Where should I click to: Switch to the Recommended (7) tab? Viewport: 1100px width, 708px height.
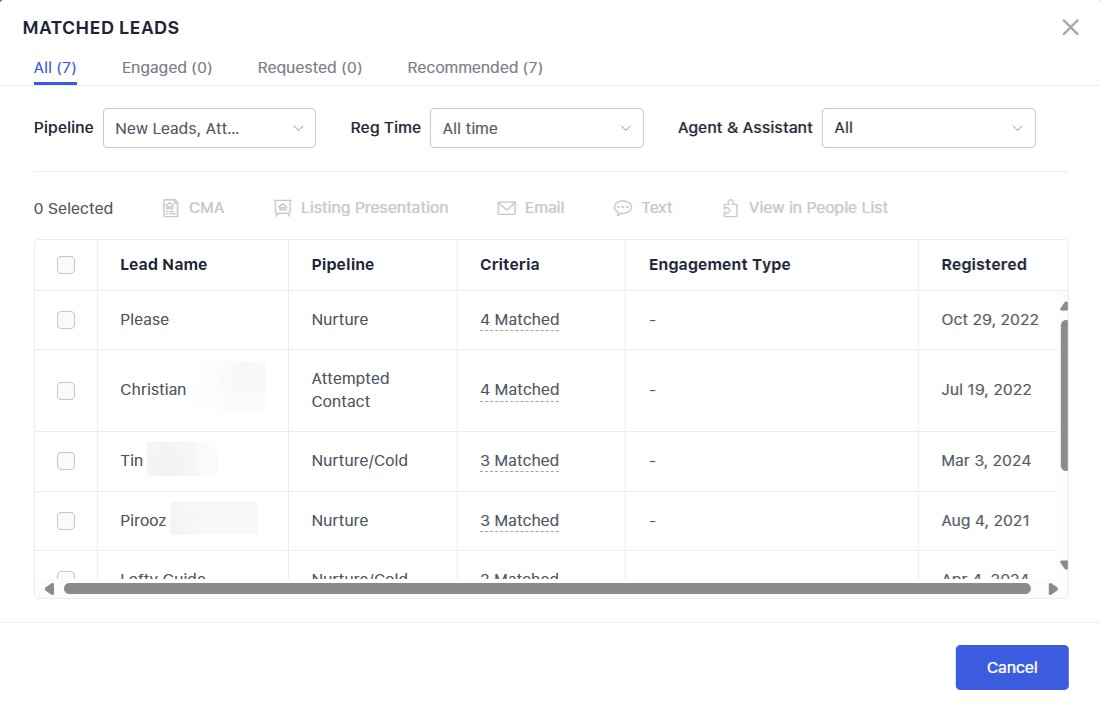click(475, 68)
